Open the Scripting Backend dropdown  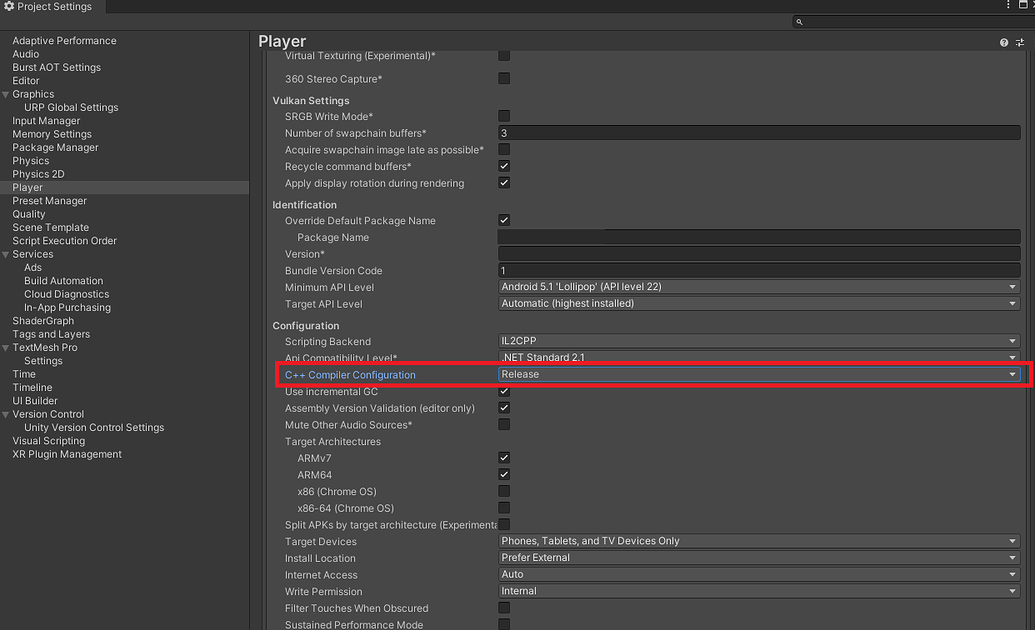(x=758, y=340)
